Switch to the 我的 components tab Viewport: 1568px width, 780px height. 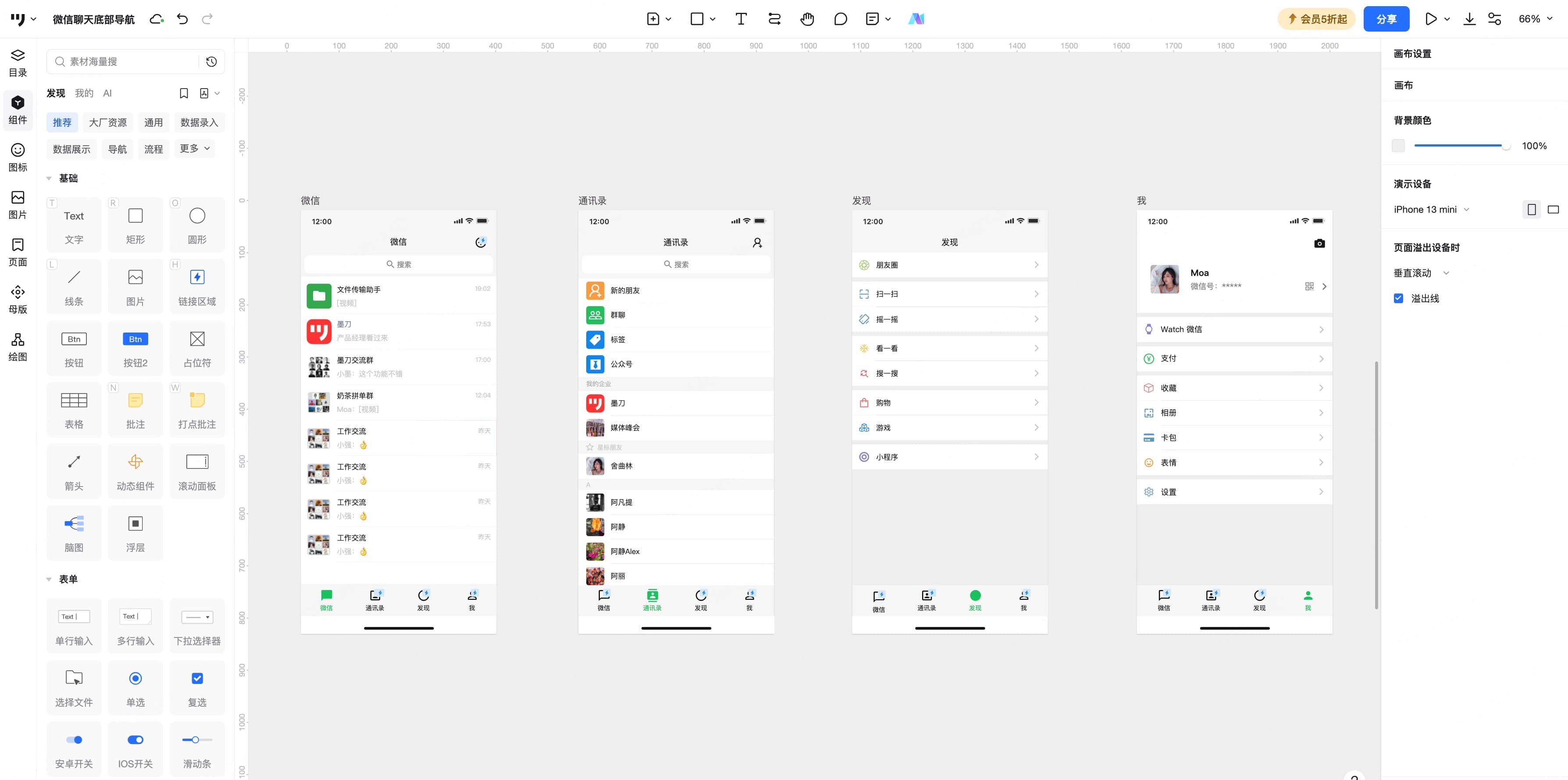tap(84, 93)
